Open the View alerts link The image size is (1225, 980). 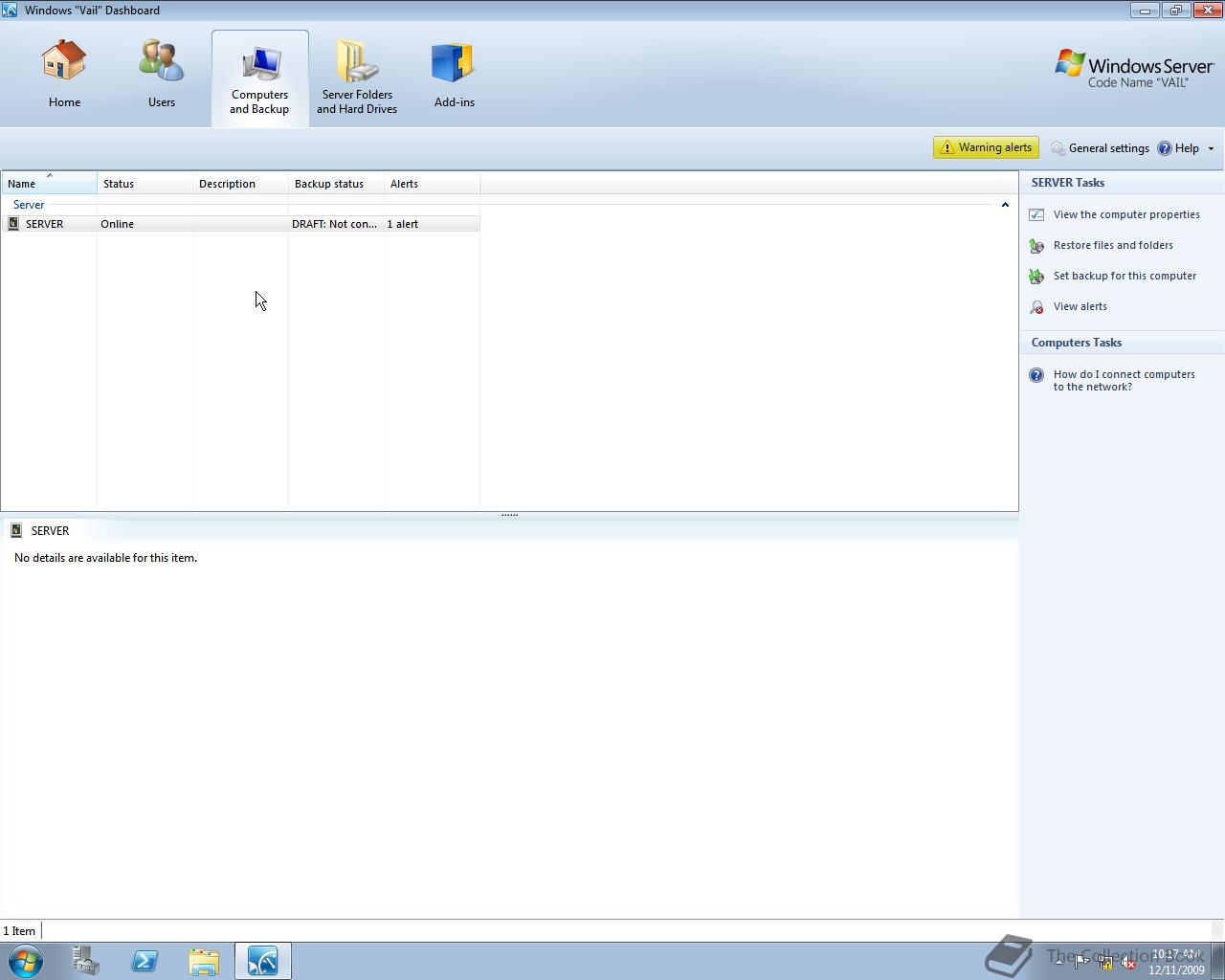coord(1080,306)
